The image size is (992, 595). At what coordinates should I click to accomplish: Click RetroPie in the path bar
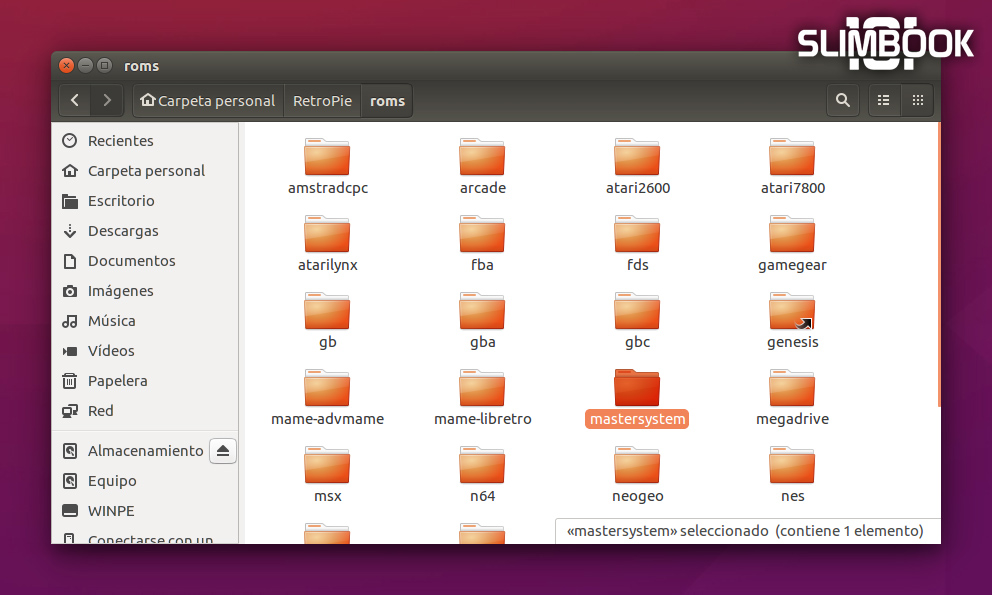[x=323, y=100]
